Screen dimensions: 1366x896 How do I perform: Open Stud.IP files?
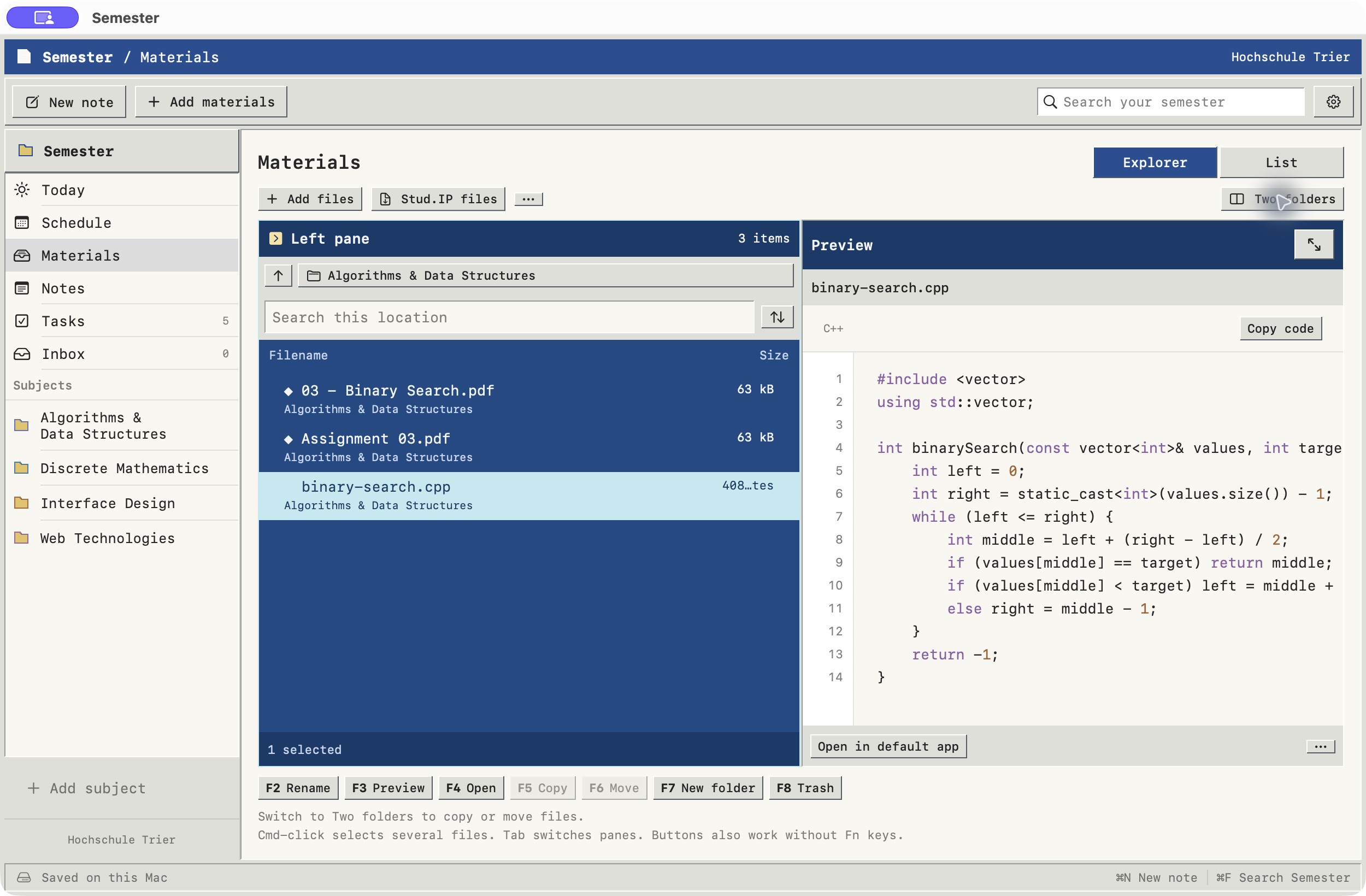pyautogui.click(x=438, y=199)
